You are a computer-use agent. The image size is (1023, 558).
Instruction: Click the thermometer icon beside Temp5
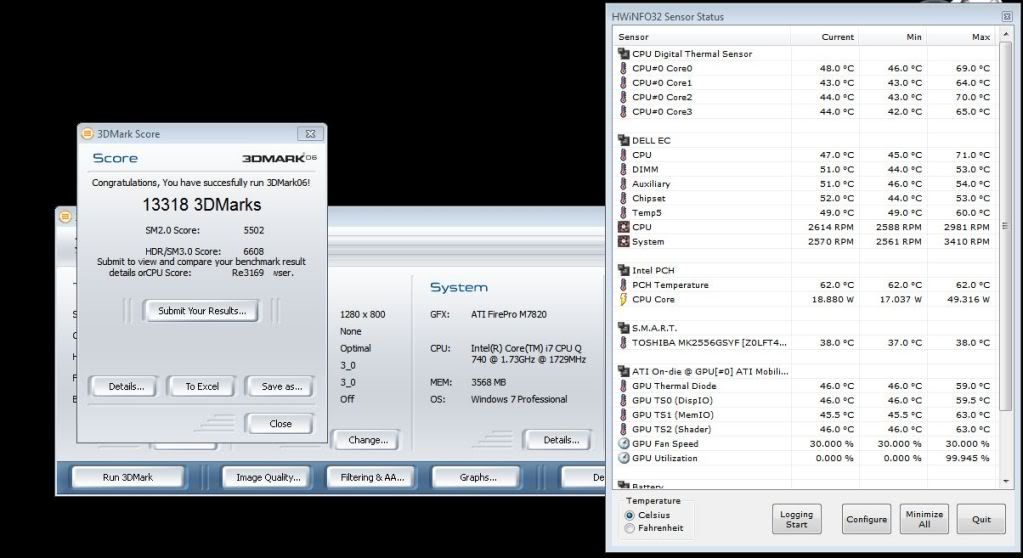(623, 212)
